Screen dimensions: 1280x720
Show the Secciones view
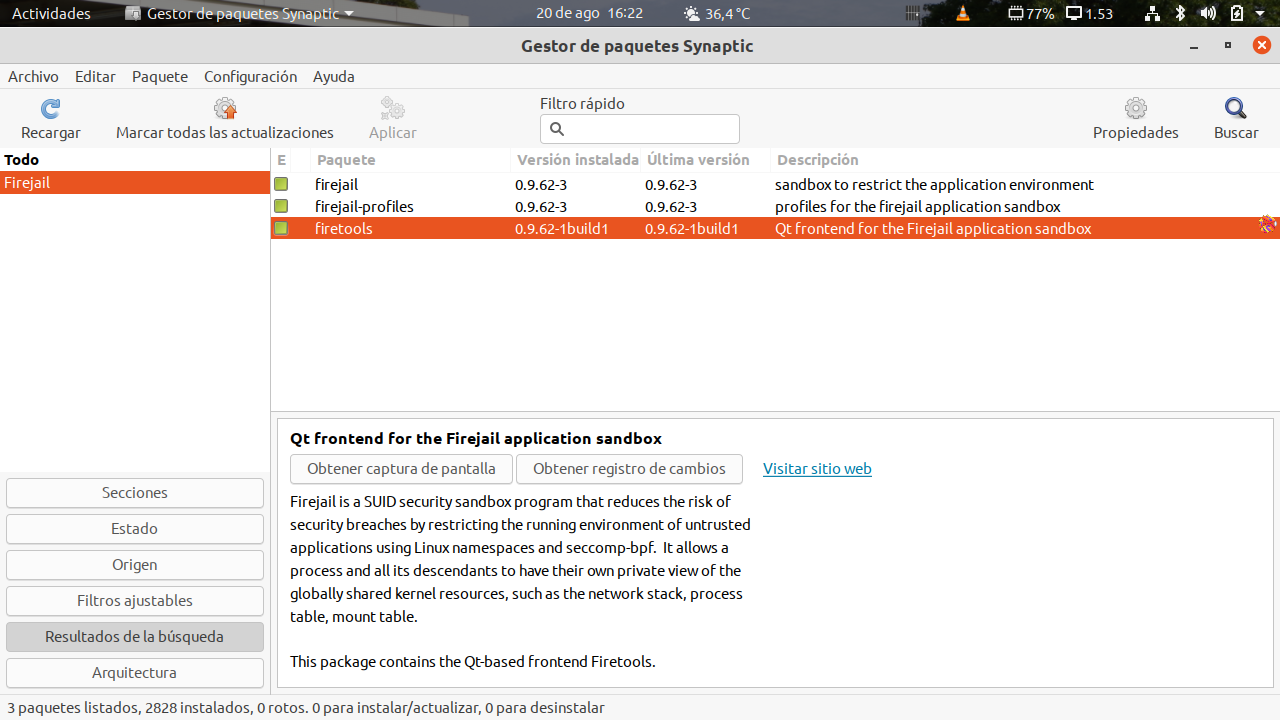135,493
